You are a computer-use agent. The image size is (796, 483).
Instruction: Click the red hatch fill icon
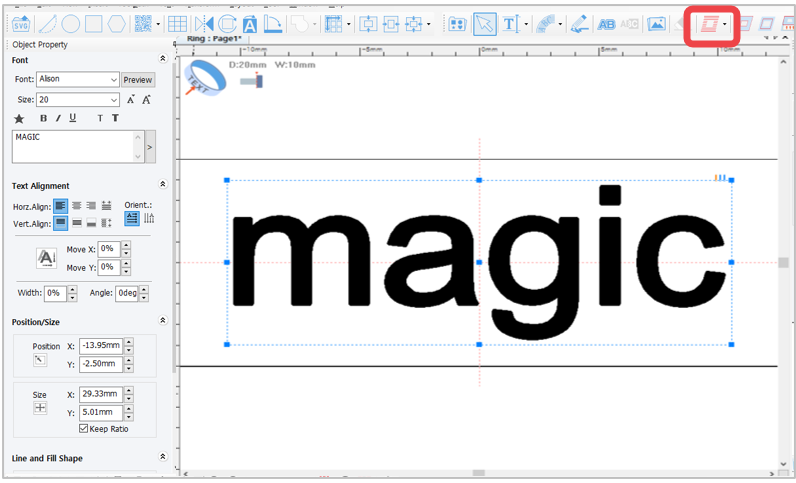click(x=710, y=24)
